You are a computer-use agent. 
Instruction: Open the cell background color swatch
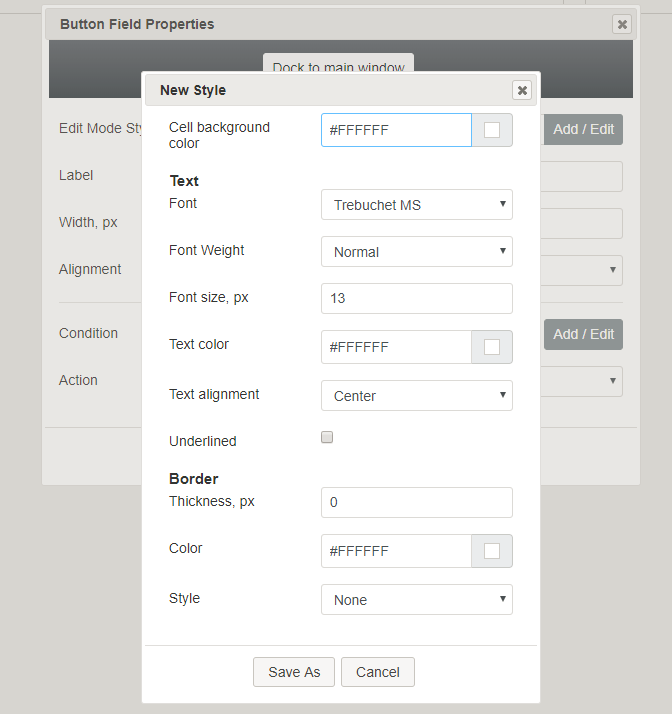[x=492, y=130]
